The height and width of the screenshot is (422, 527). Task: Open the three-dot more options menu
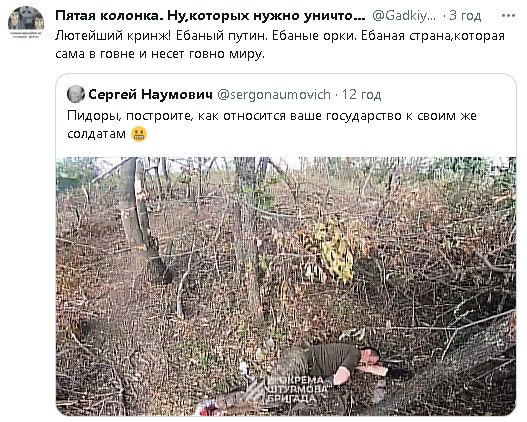point(508,16)
